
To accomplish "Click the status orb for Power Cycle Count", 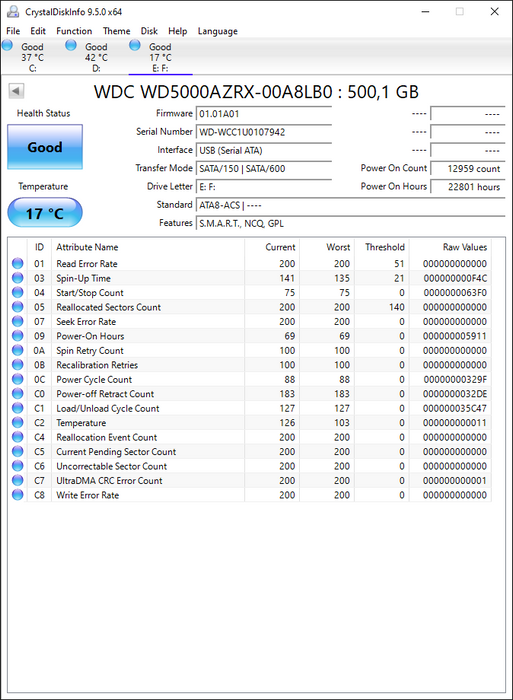I will 18,379.
